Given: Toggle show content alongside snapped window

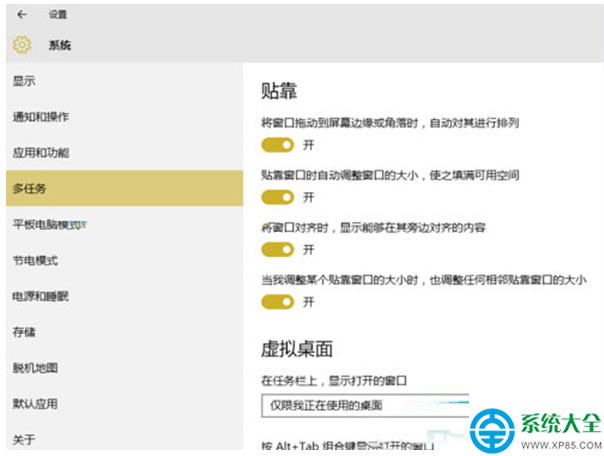Looking at the screenshot, I should [x=277, y=249].
